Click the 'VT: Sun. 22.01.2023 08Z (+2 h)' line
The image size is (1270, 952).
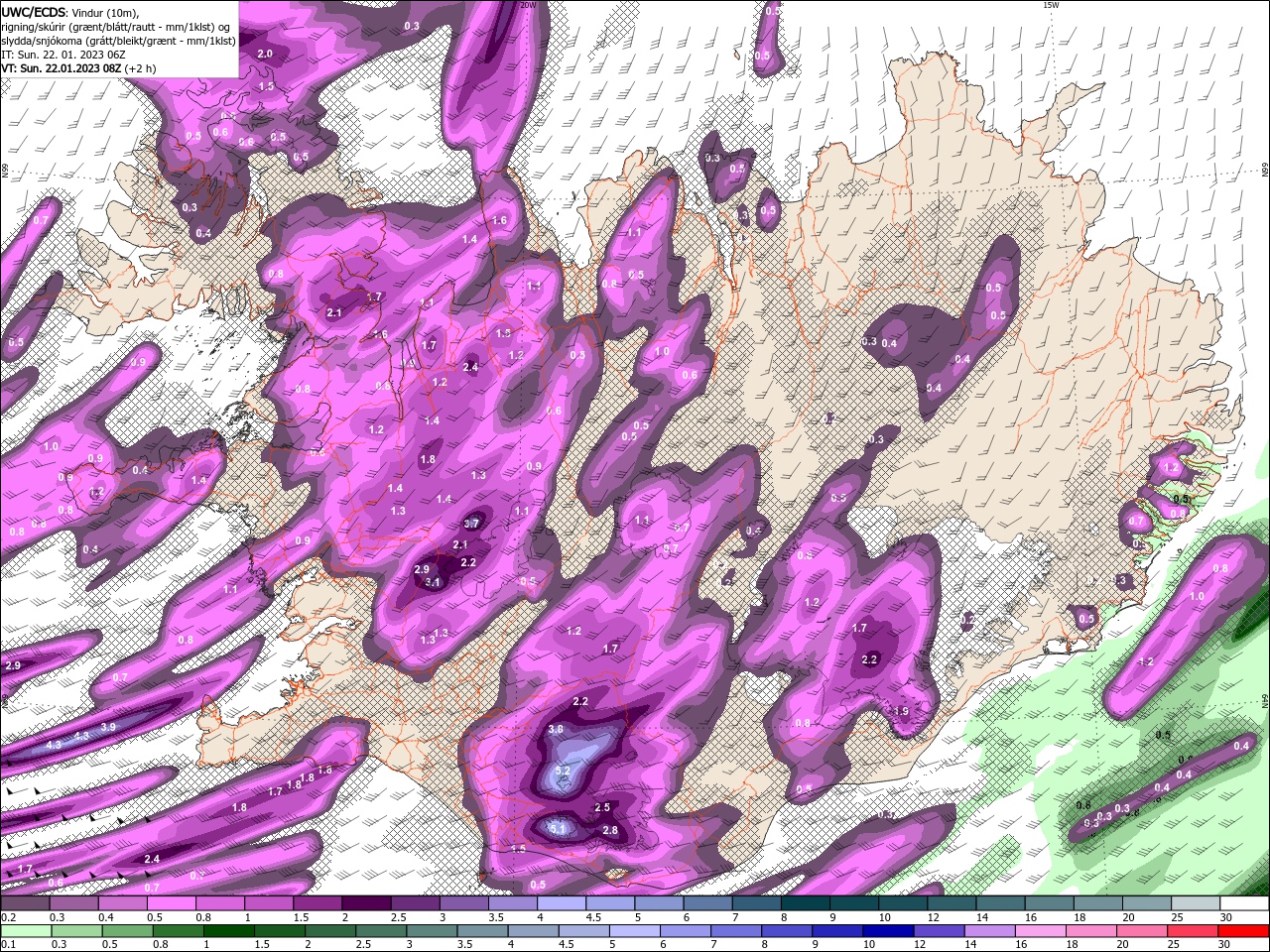(78, 68)
